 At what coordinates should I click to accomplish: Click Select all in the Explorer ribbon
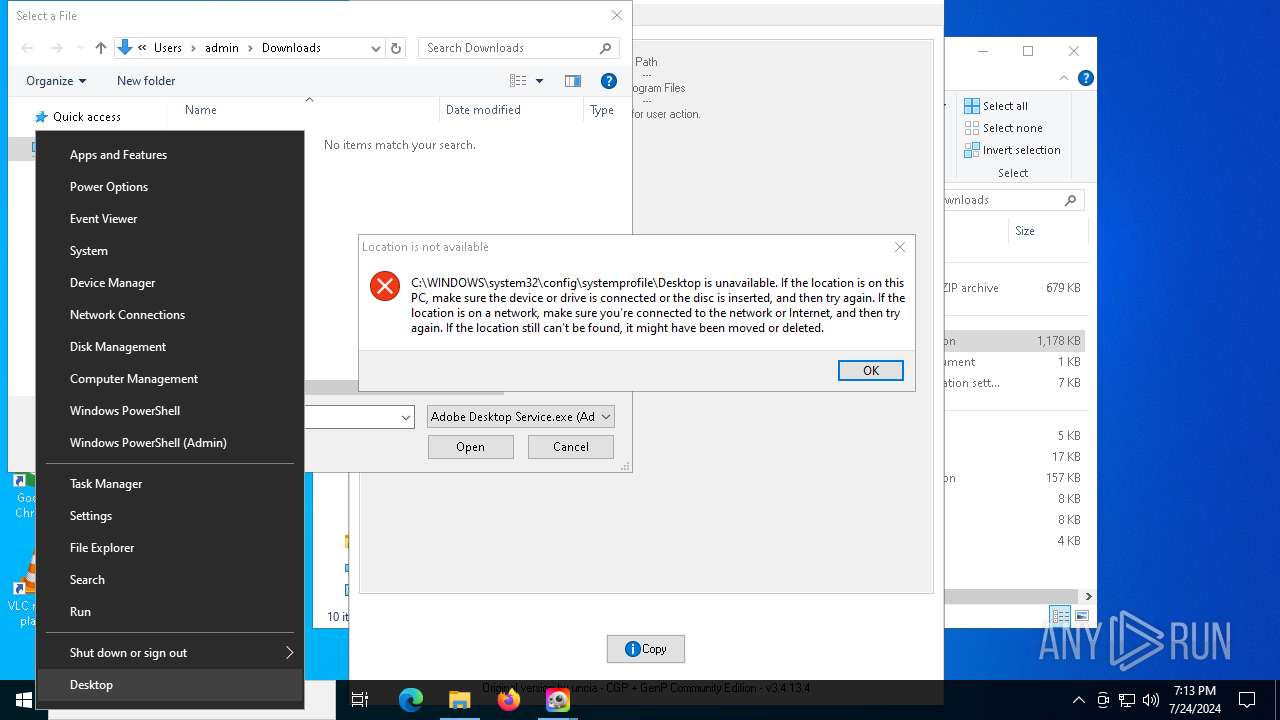pyautogui.click(x=996, y=106)
